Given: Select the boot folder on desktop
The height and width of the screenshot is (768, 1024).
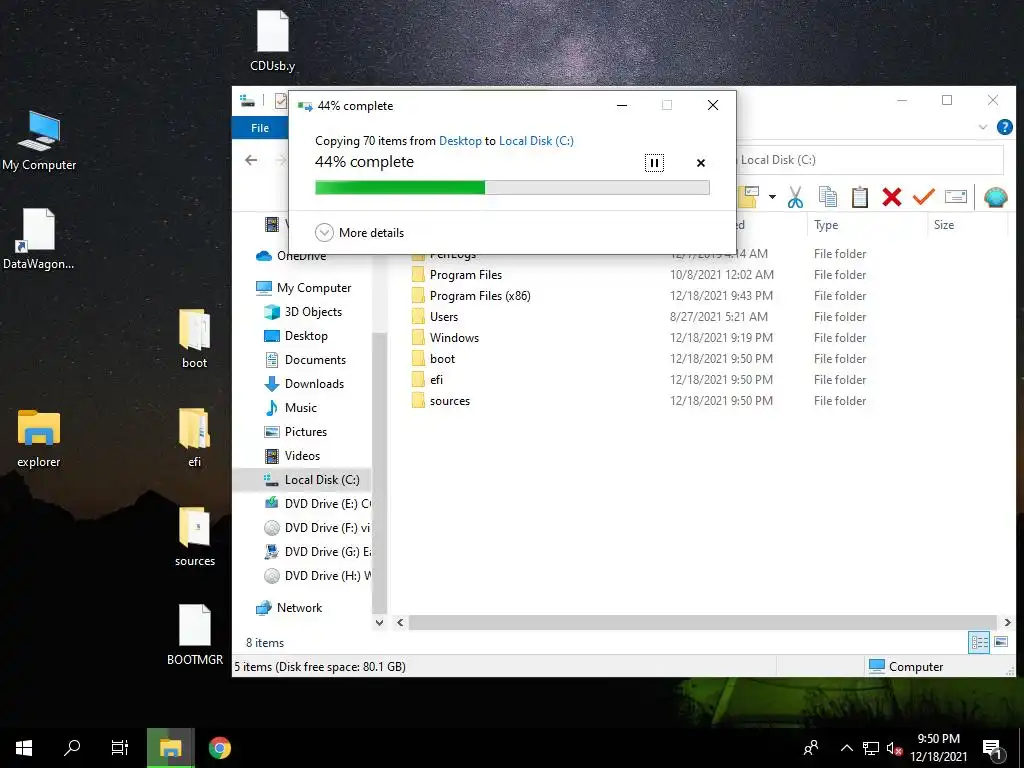Looking at the screenshot, I should pos(195,339).
